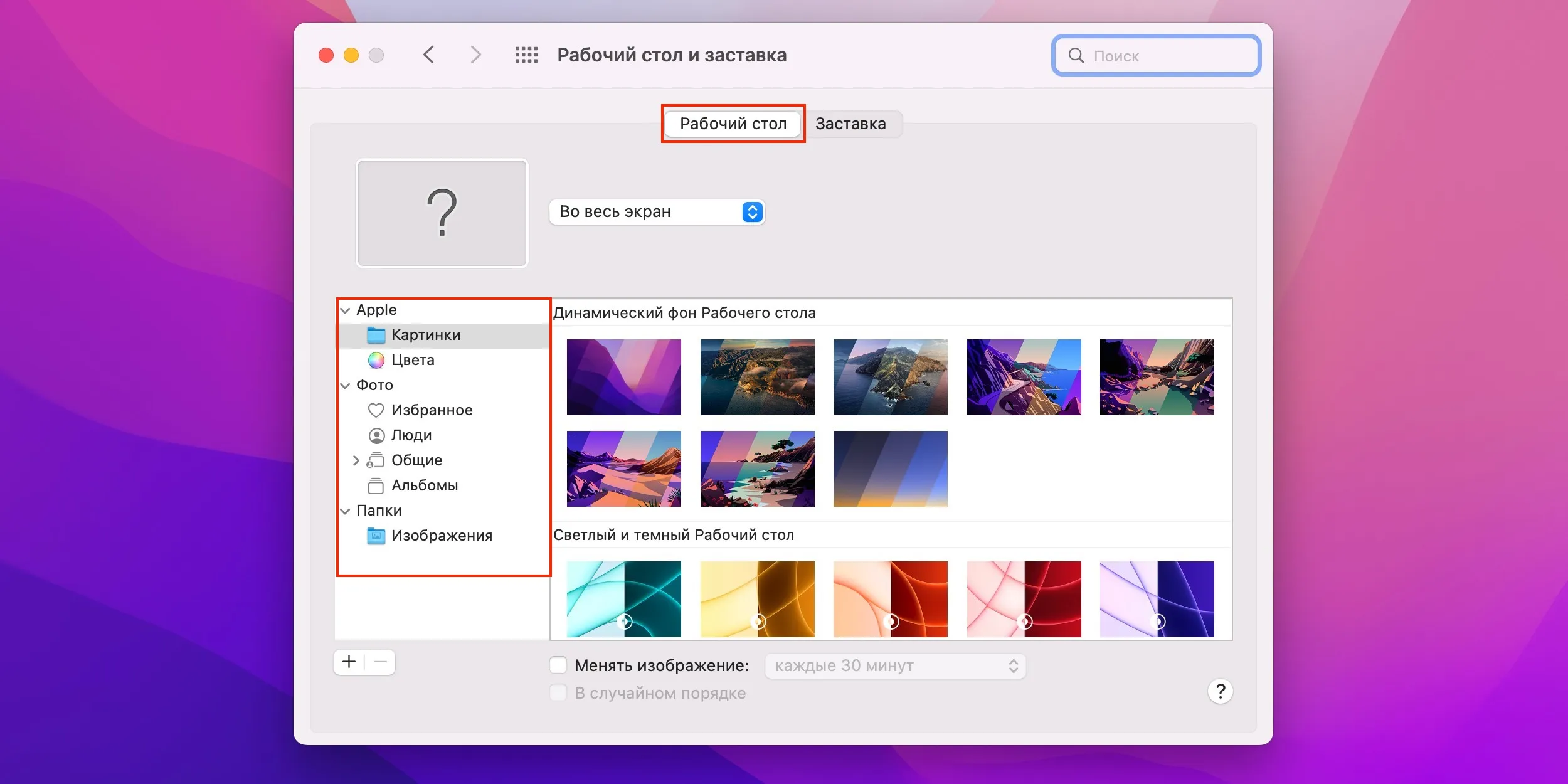Open the Во весь экран dropdown

click(657, 212)
